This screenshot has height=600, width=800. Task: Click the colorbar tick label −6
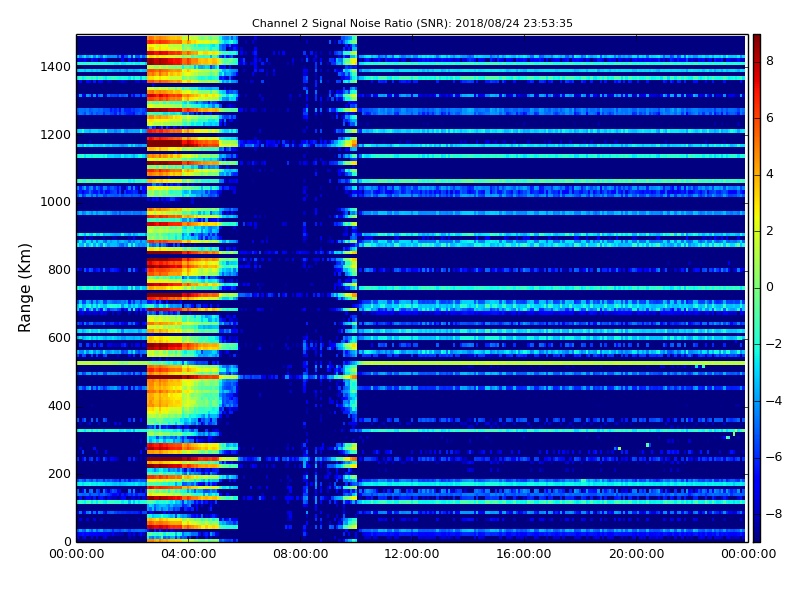tap(774, 457)
